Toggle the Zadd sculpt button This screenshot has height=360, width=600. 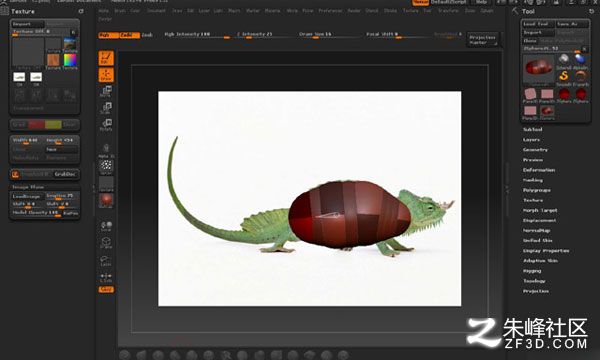tap(129, 35)
